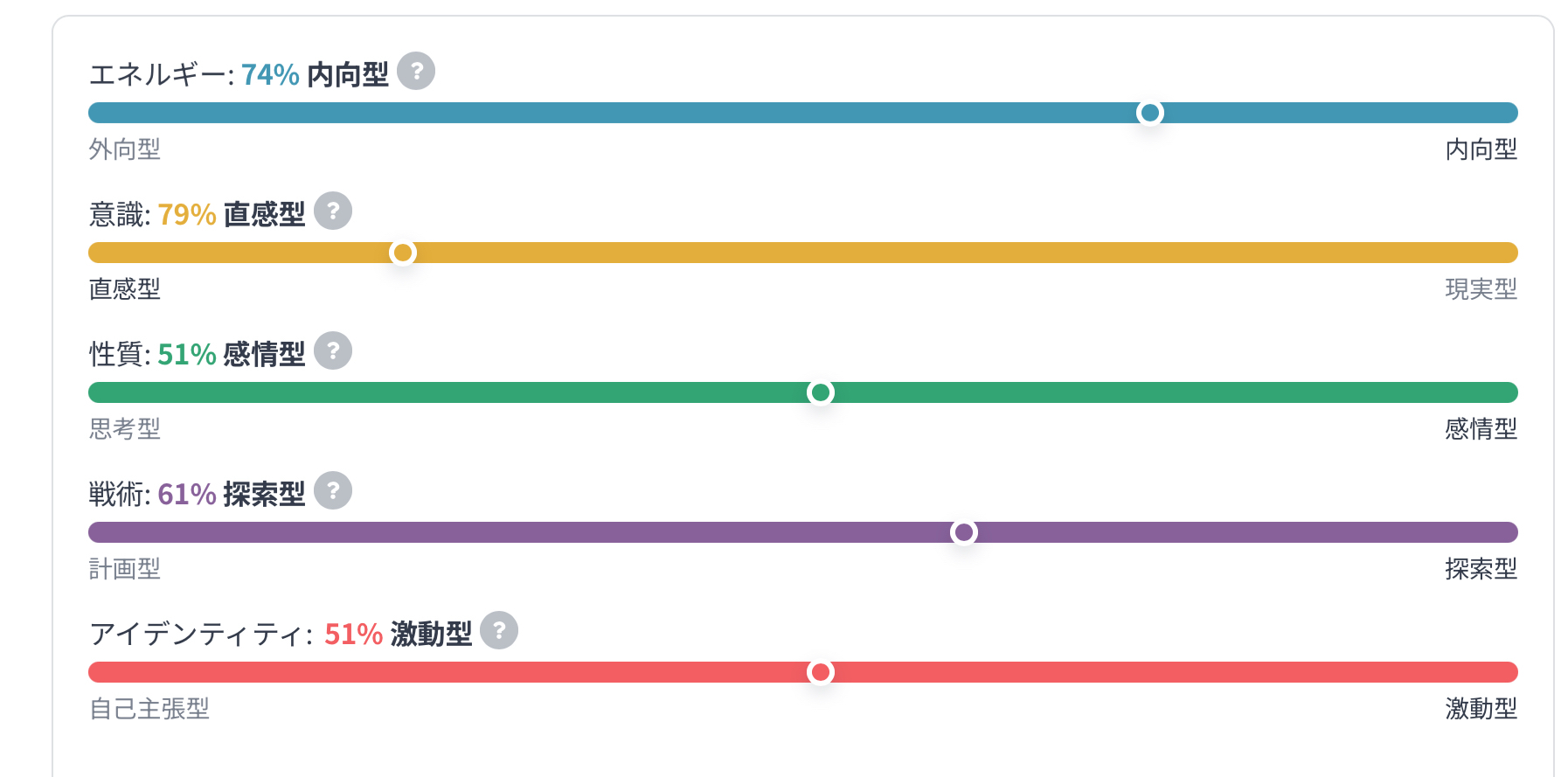
Task: Select the 現実型 label under the yellow bar
Action: tap(1481, 289)
